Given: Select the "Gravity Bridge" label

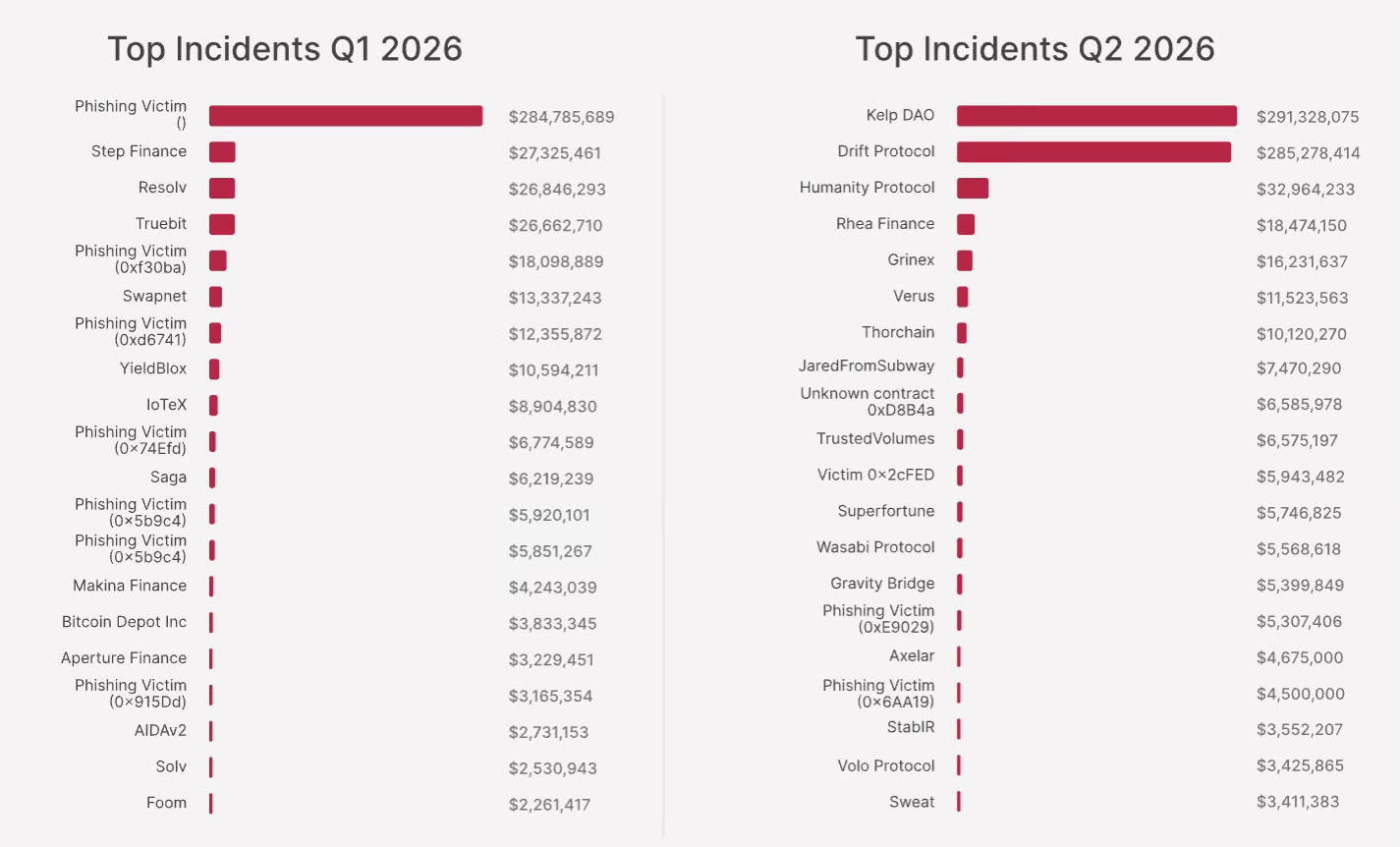Looking at the screenshot, I should (x=882, y=585).
